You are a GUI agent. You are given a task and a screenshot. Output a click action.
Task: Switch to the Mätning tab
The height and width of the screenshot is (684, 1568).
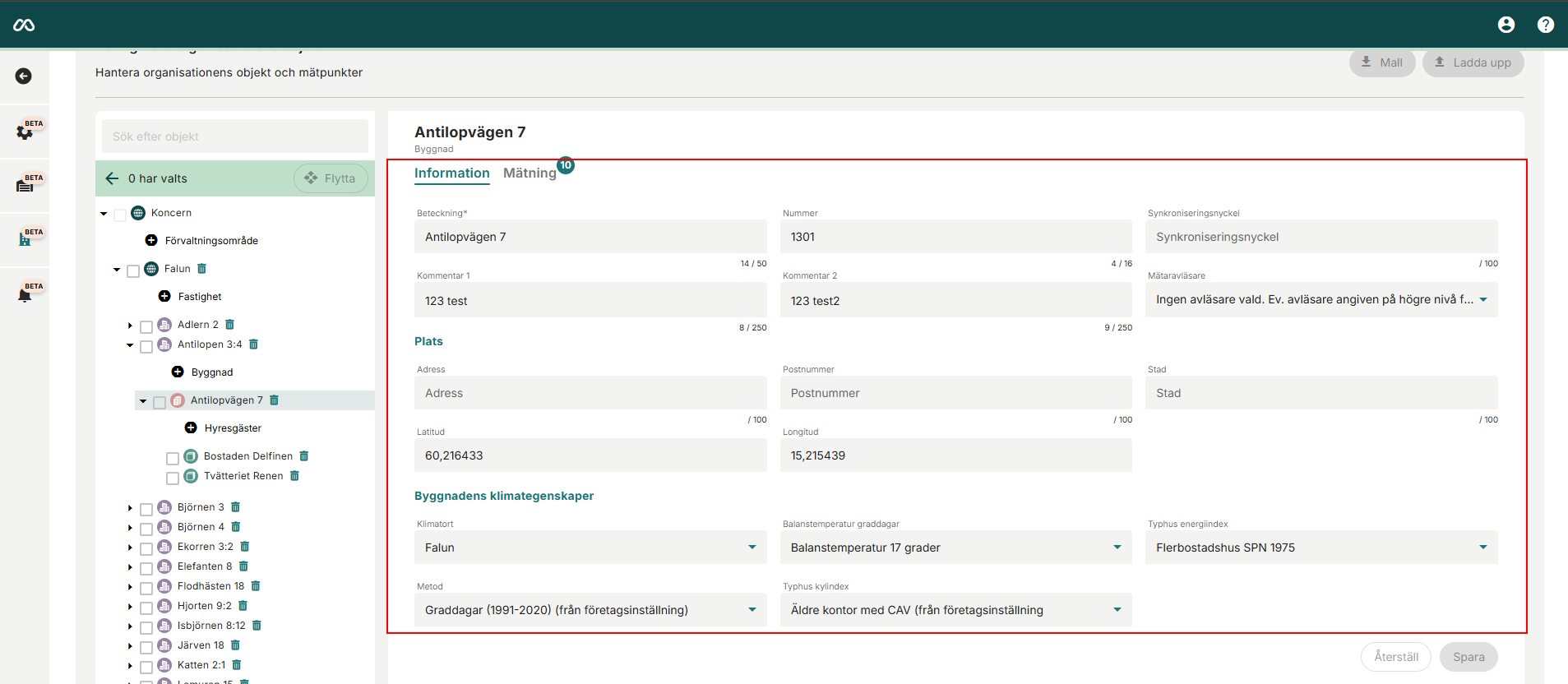(x=530, y=173)
